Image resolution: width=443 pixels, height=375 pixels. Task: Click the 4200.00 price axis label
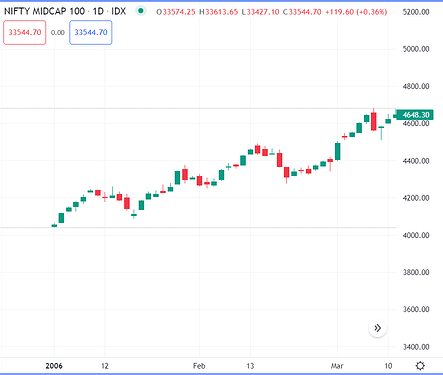coord(416,198)
